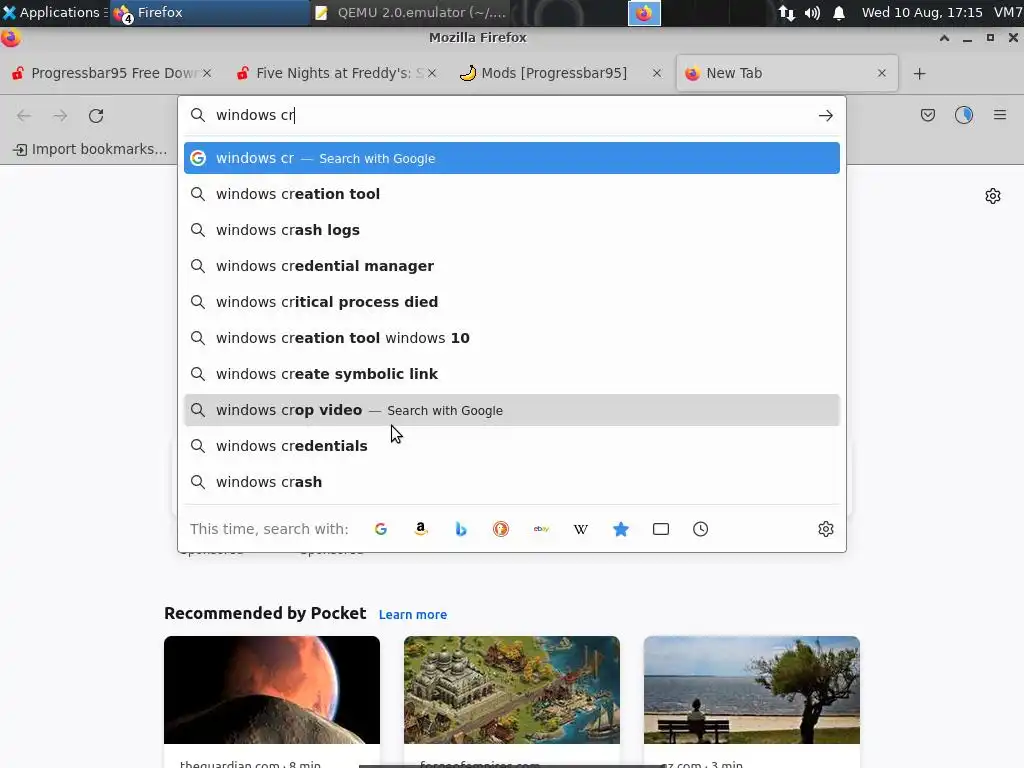The width and height of the screenshot is (1024, 768).
Task: Choose suggestion 'windows crash logs'
Action: coord(512,230)
